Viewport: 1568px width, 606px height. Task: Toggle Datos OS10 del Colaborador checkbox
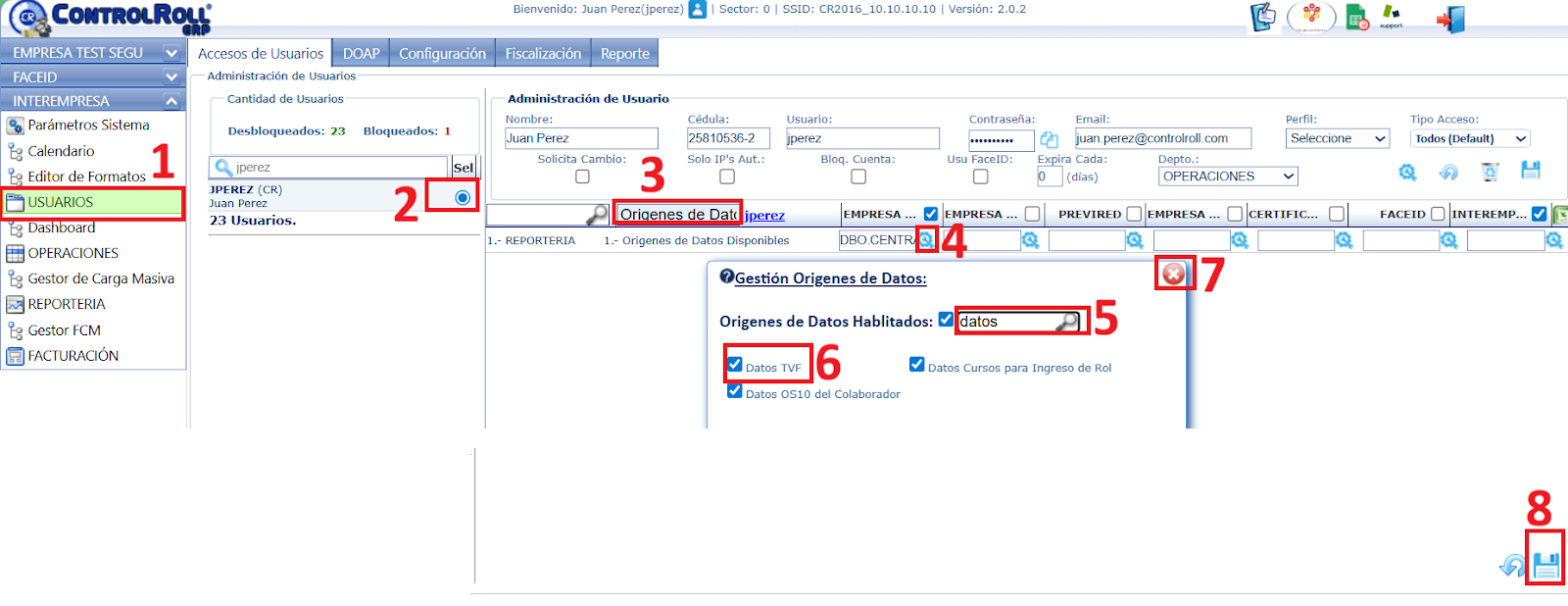coord(735,391)
